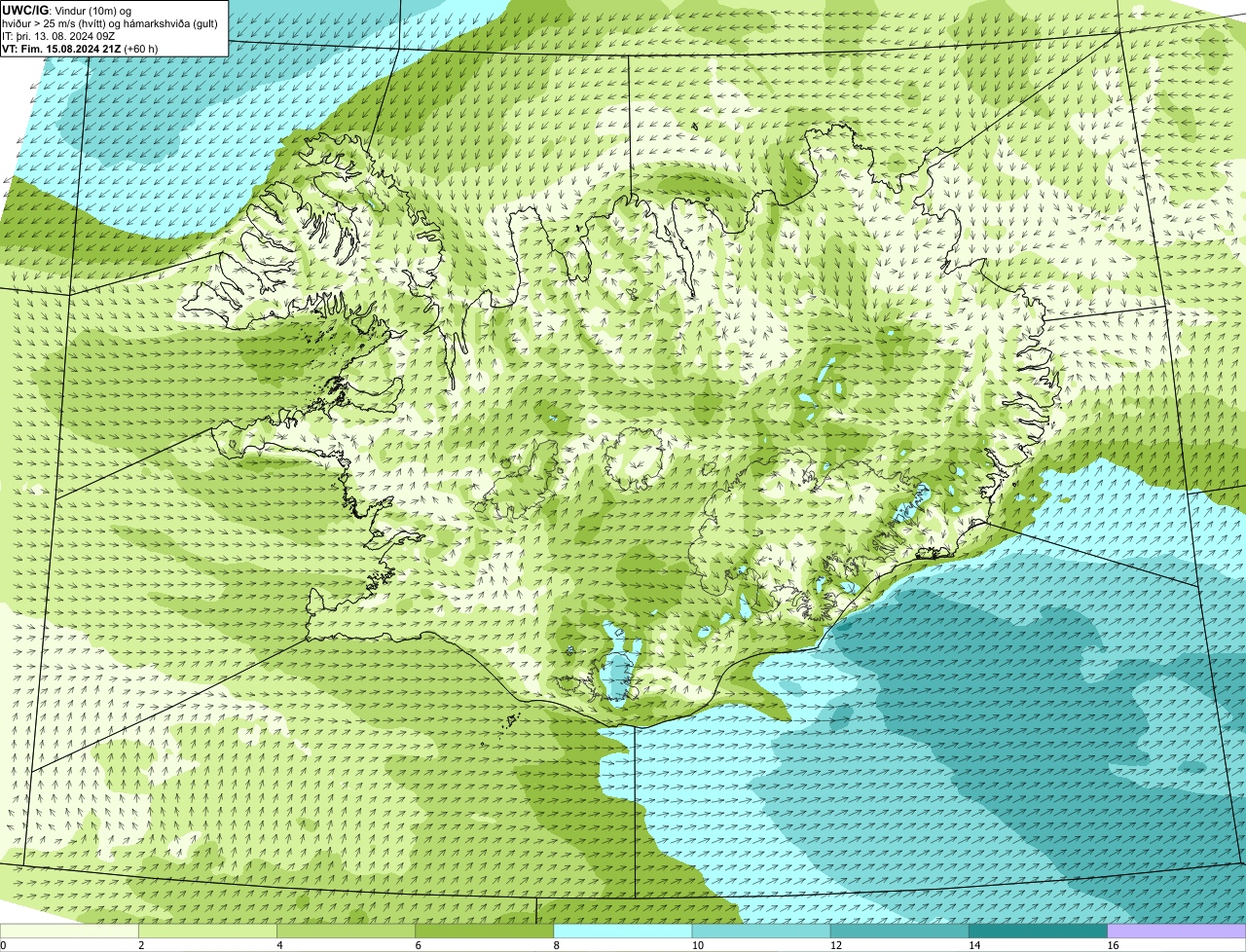Click the scale label "8"

[x=556, y=945]
